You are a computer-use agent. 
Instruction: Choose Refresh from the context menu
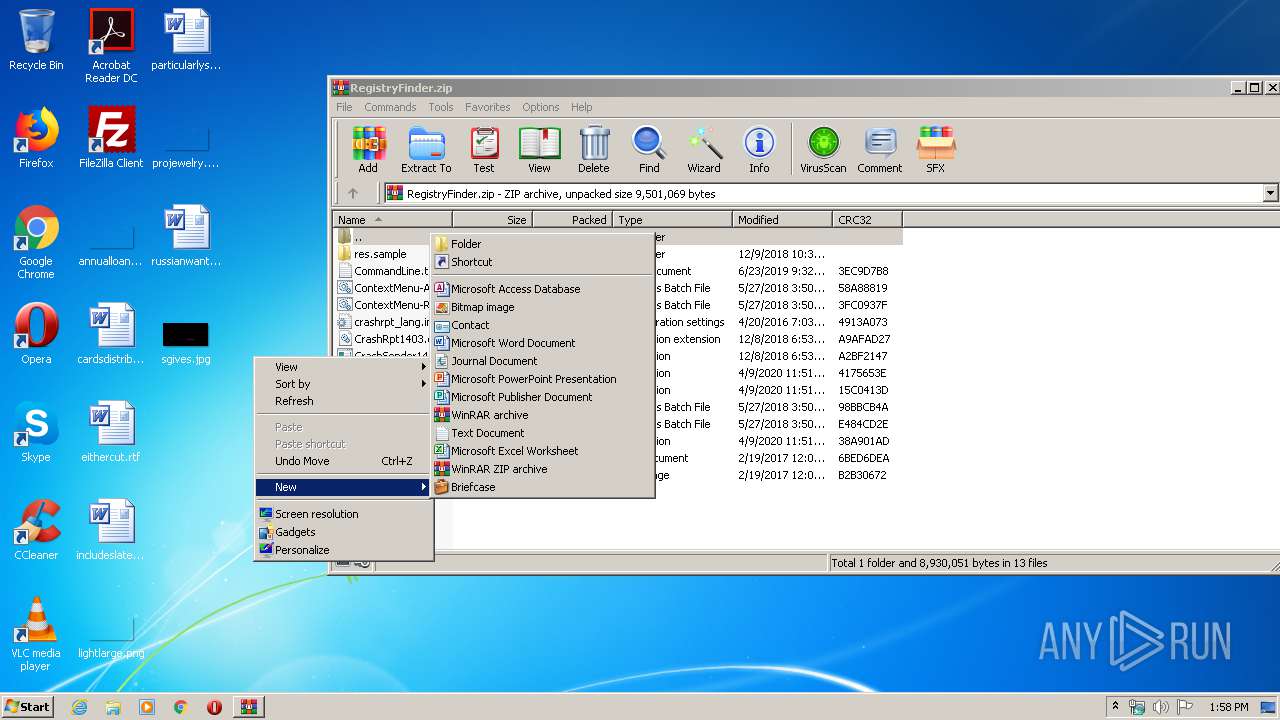342,401
